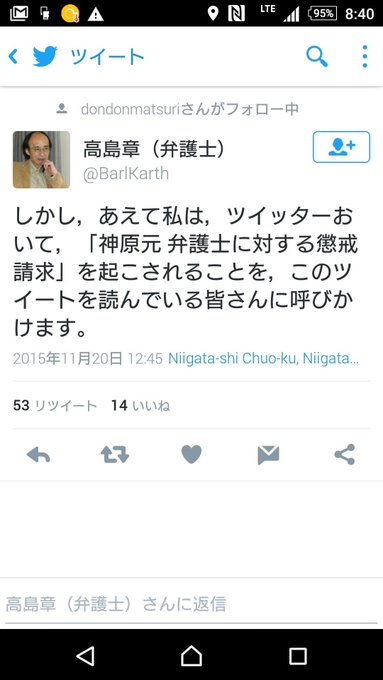Tap Android back navigation button
Screen dimensions: 383x680
pyautogui.click(x=85, y=656)
